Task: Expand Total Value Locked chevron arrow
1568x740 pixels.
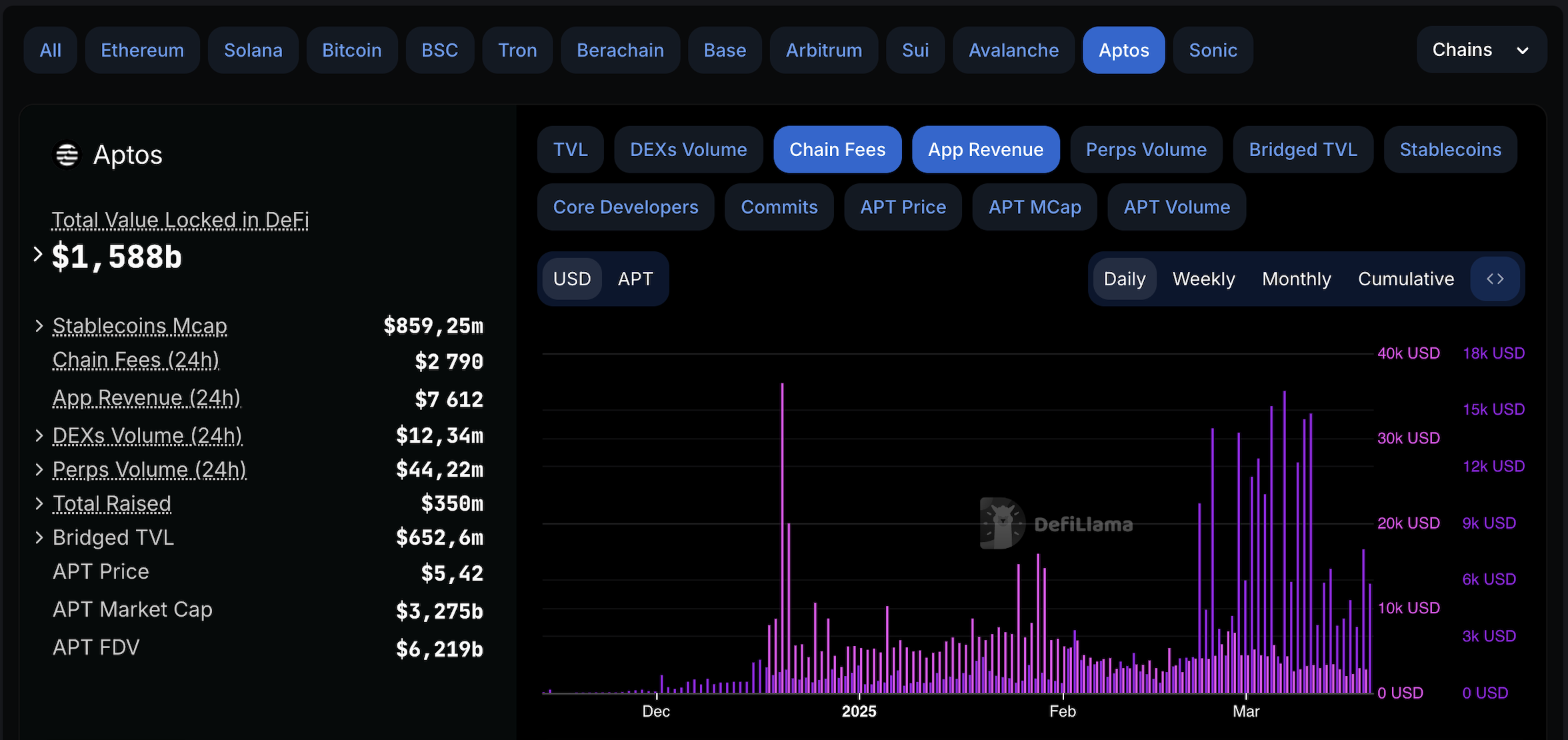Action: click(x=38, y=254)
